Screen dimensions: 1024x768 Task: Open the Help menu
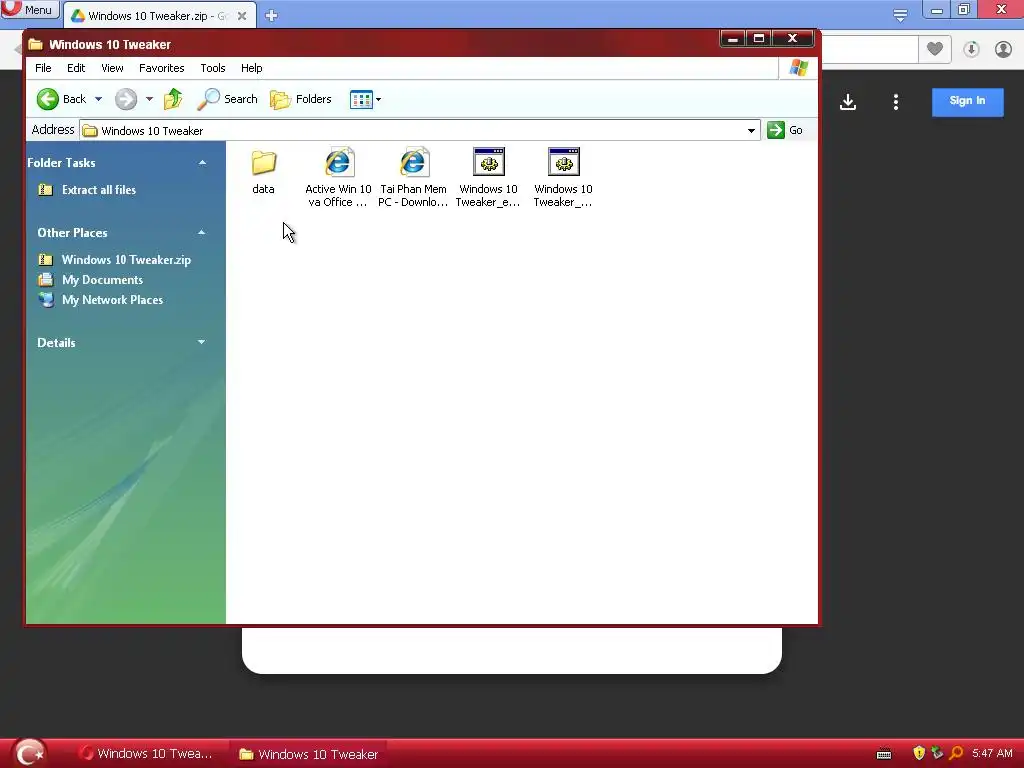251,68
